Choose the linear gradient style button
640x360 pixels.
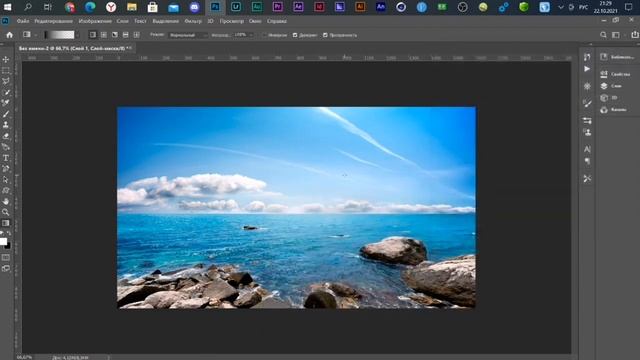click(x=93, y=35)
